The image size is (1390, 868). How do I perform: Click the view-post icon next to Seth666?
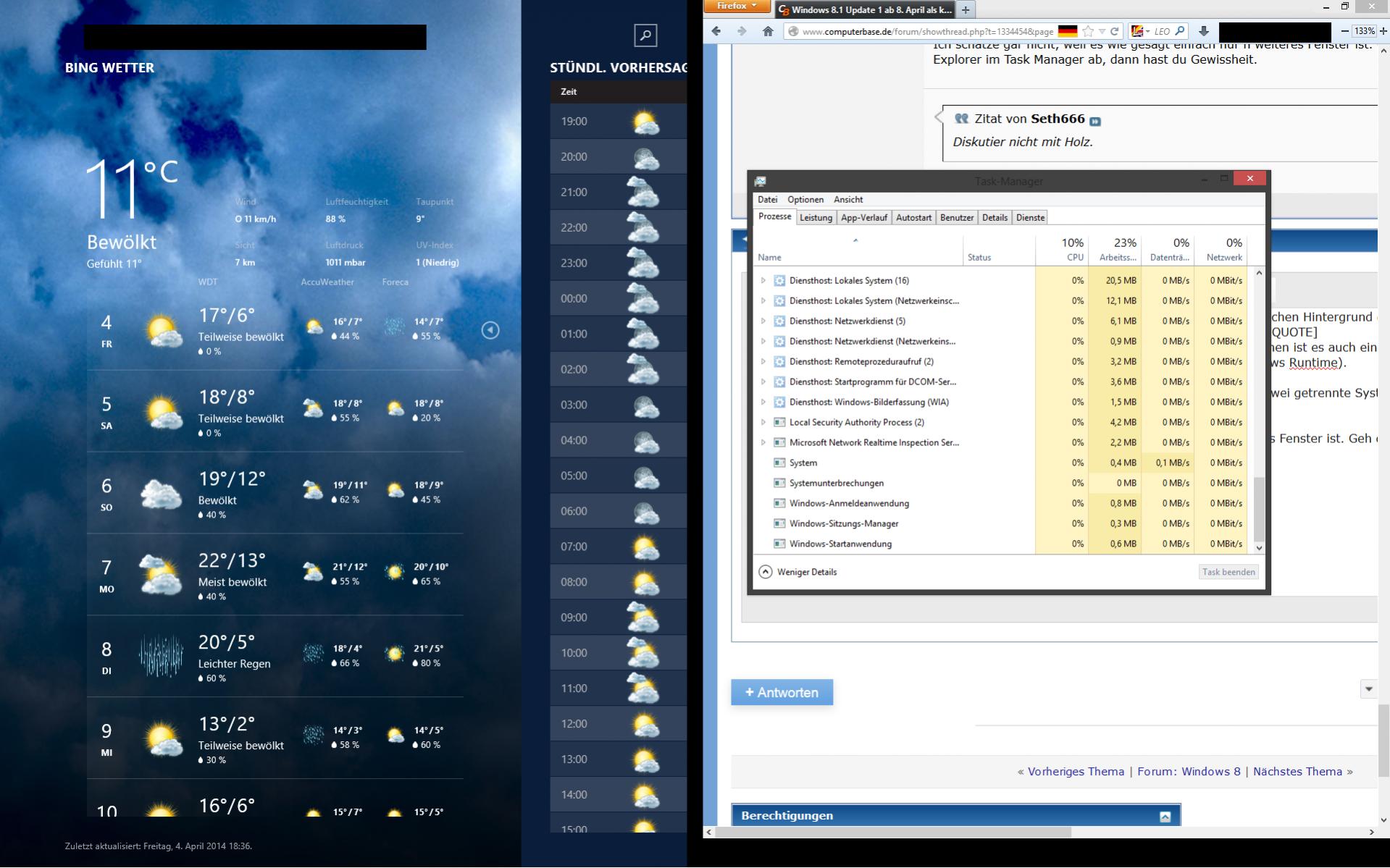[x=1094, y=121]
